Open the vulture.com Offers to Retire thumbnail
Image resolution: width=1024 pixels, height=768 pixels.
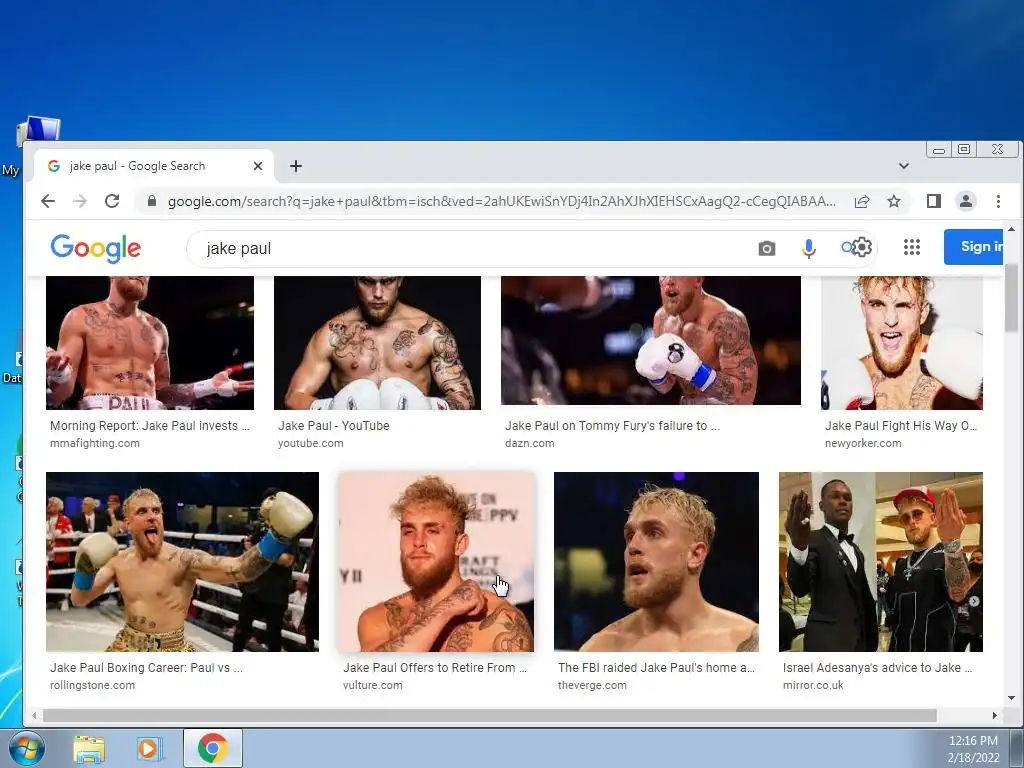coord(436,562)
